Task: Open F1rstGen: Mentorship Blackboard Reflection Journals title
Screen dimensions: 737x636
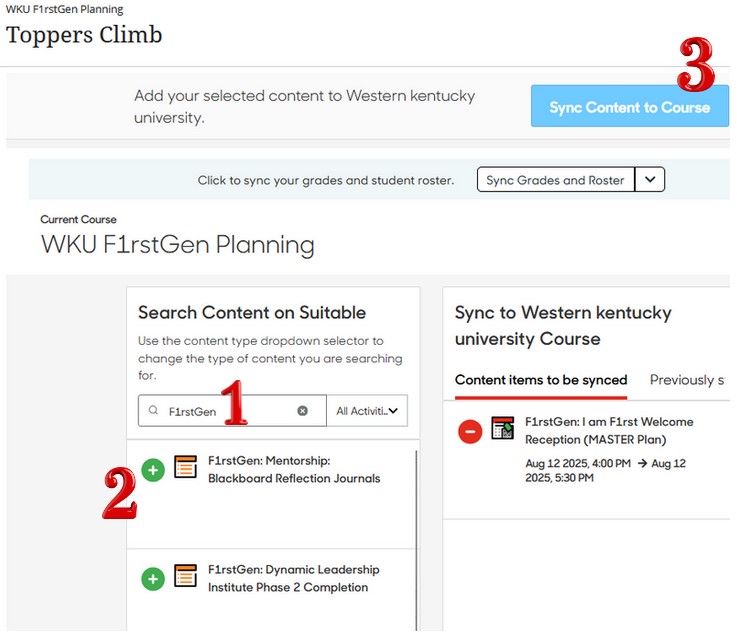Action: coord(294,469)
